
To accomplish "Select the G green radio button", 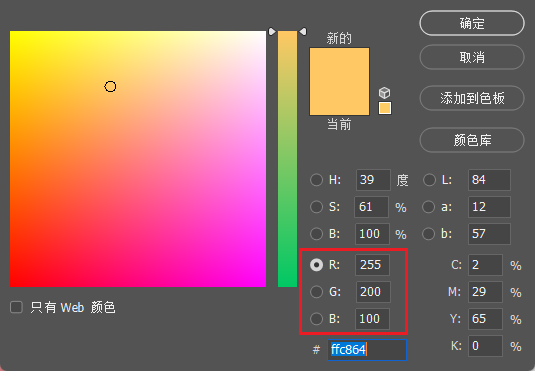I will [316, 292].
